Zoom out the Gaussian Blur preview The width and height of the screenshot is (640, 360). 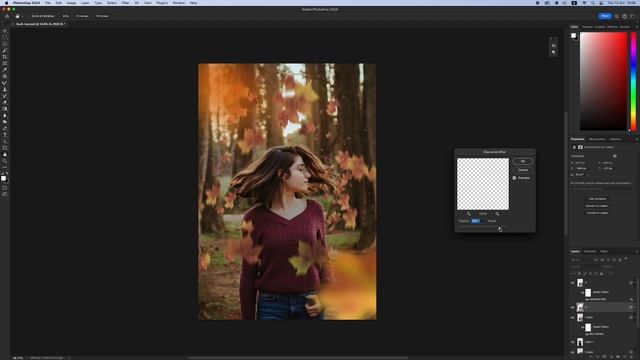click(469, 214)
